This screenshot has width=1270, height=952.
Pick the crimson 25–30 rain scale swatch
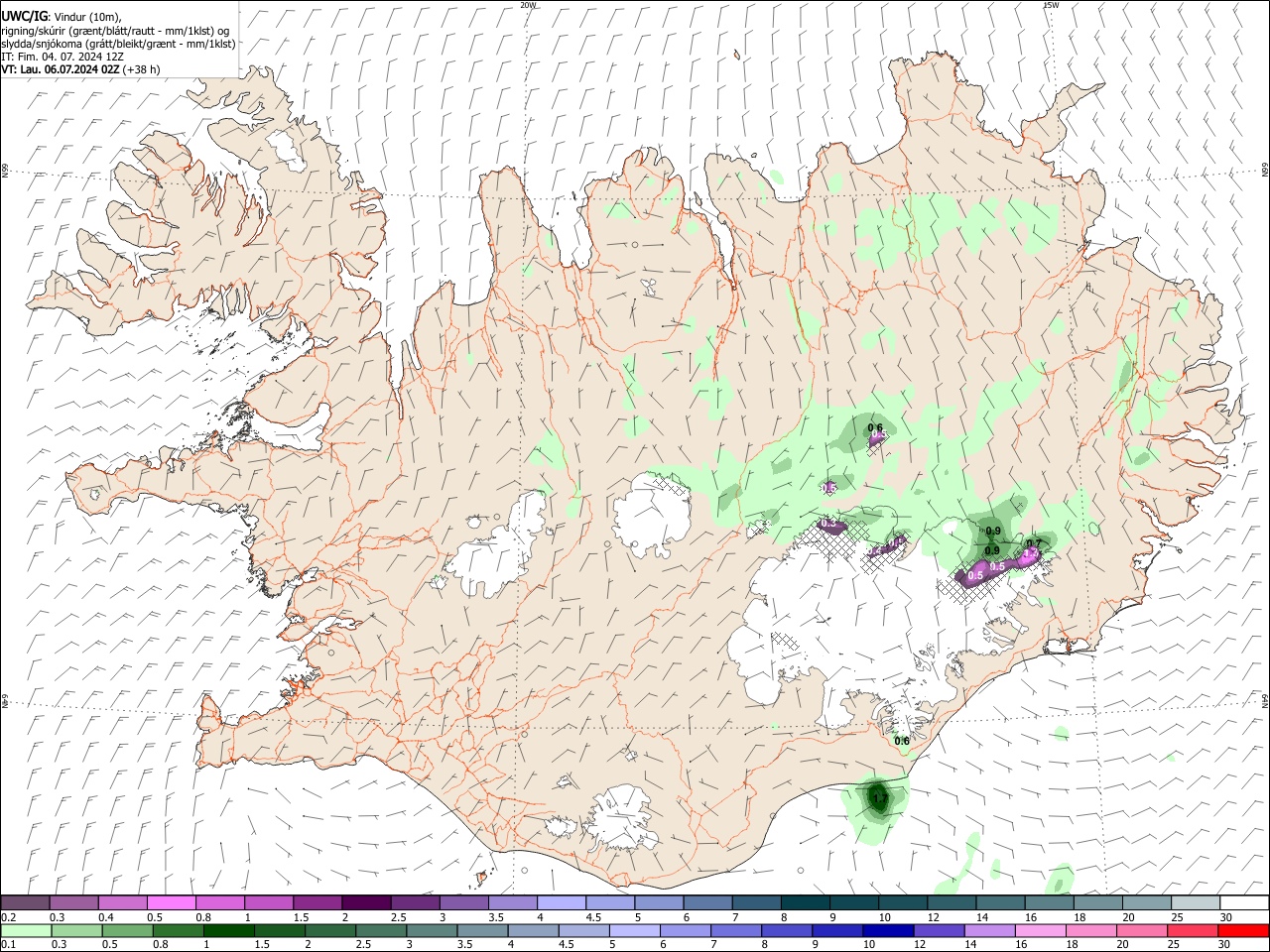(1193, 930)
